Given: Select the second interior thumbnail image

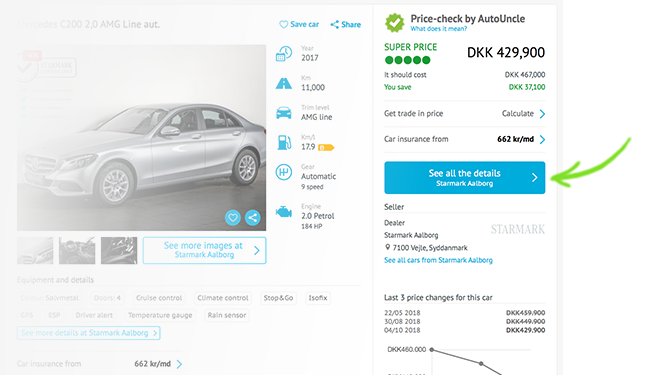Looking at the screenshot, I should 119,250.
